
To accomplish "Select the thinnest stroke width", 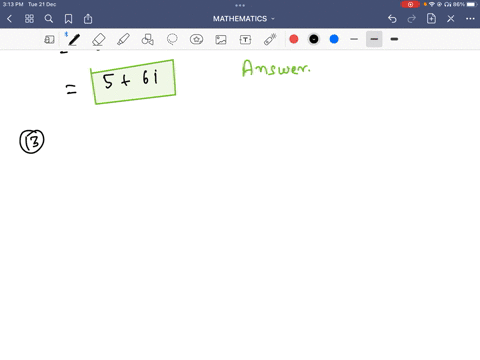I will [354, 39].
